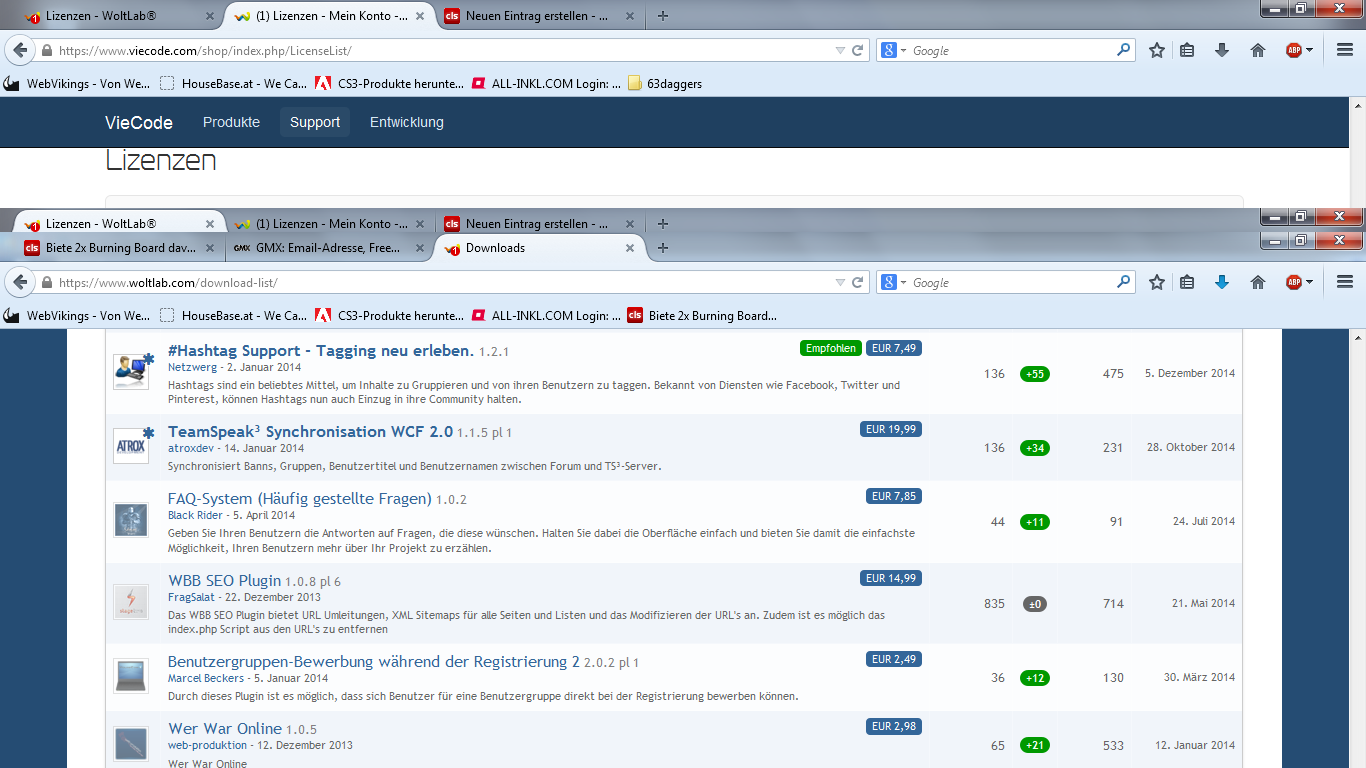Switch to the GMX: Email-Adresse tab

(322, 248)
